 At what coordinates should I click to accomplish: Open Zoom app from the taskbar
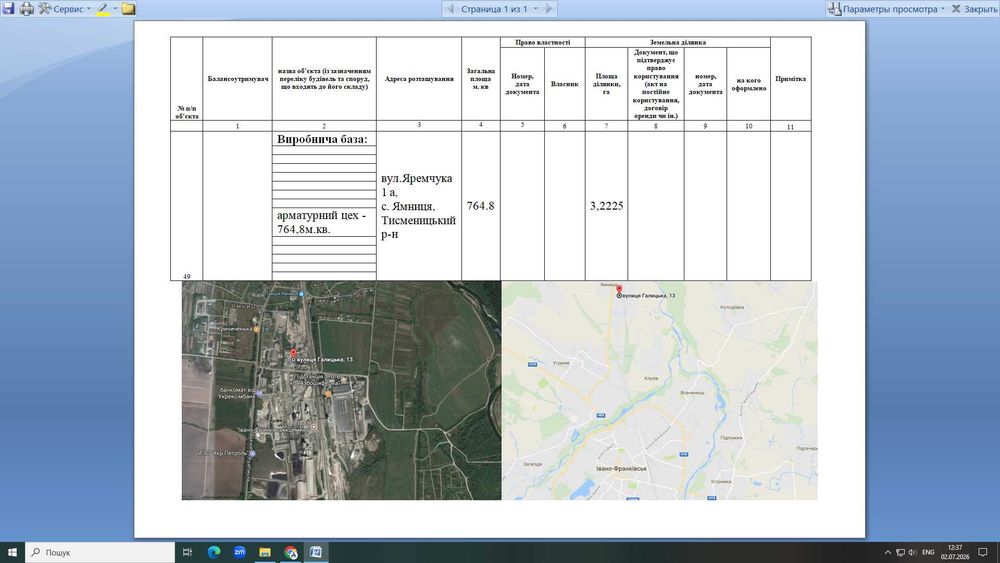(x=239, y=552)
